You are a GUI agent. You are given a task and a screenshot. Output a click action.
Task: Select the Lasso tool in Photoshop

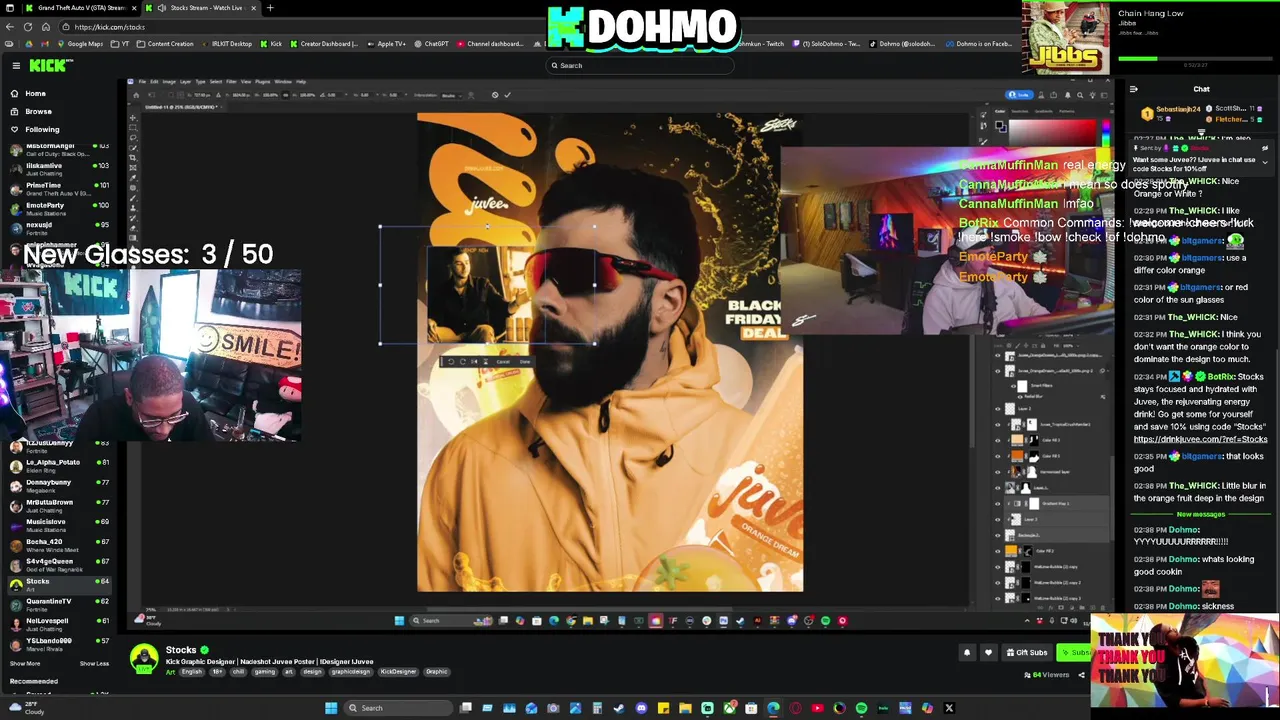133,138
